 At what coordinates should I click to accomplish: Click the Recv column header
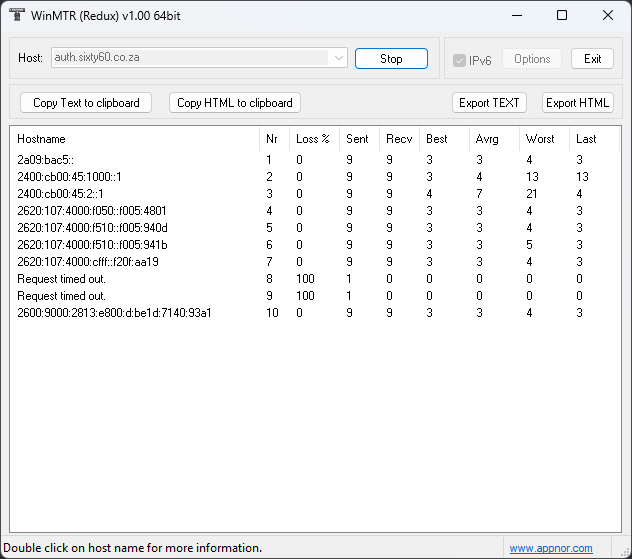399,139
